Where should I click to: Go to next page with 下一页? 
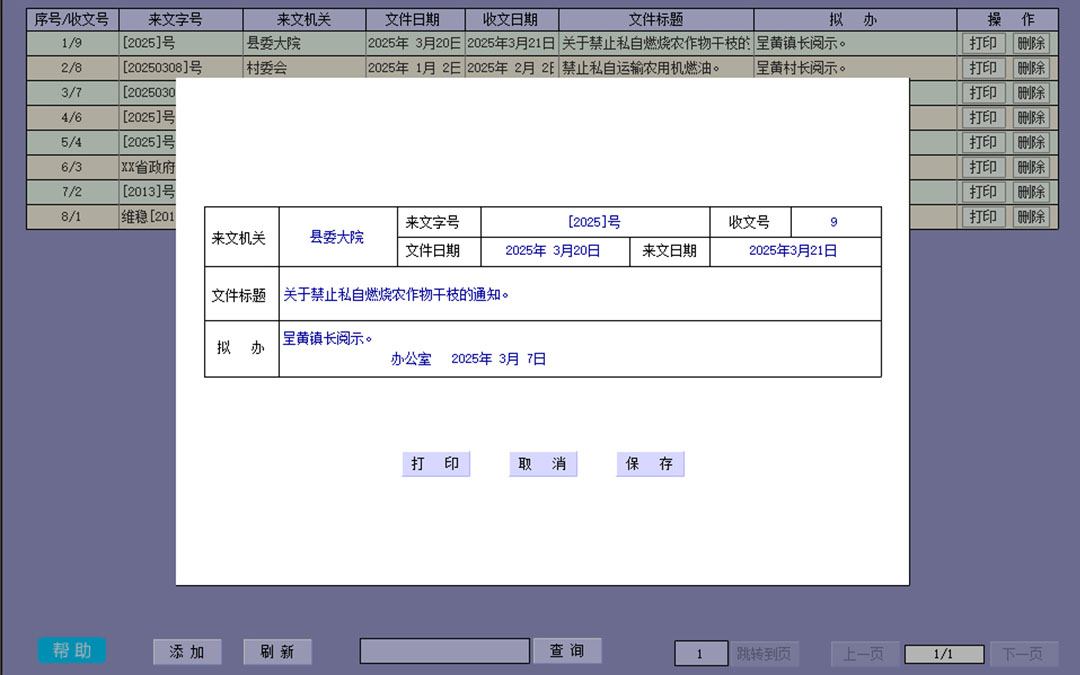click(x=1023, y=654)
